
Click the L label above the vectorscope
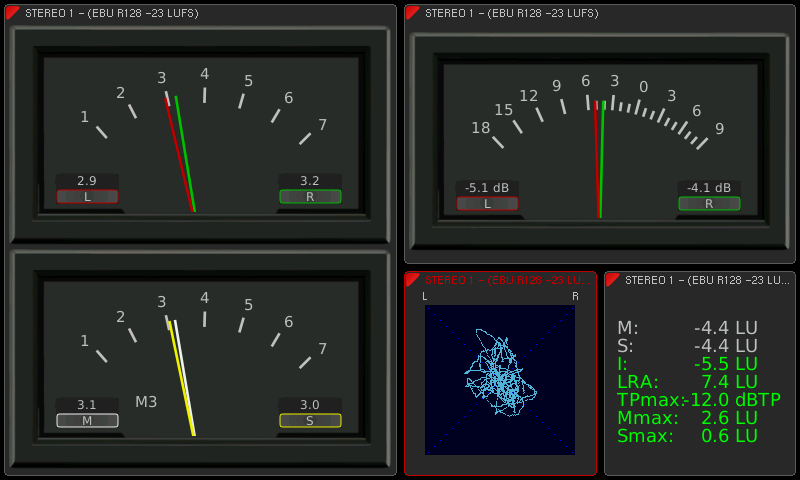[424, 296]
